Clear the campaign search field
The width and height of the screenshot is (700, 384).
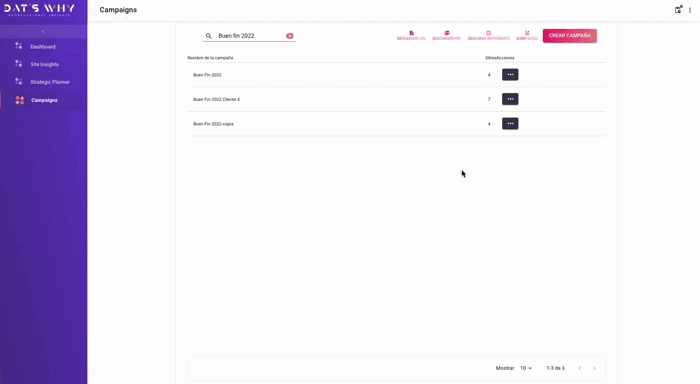(x=290, y=36)
